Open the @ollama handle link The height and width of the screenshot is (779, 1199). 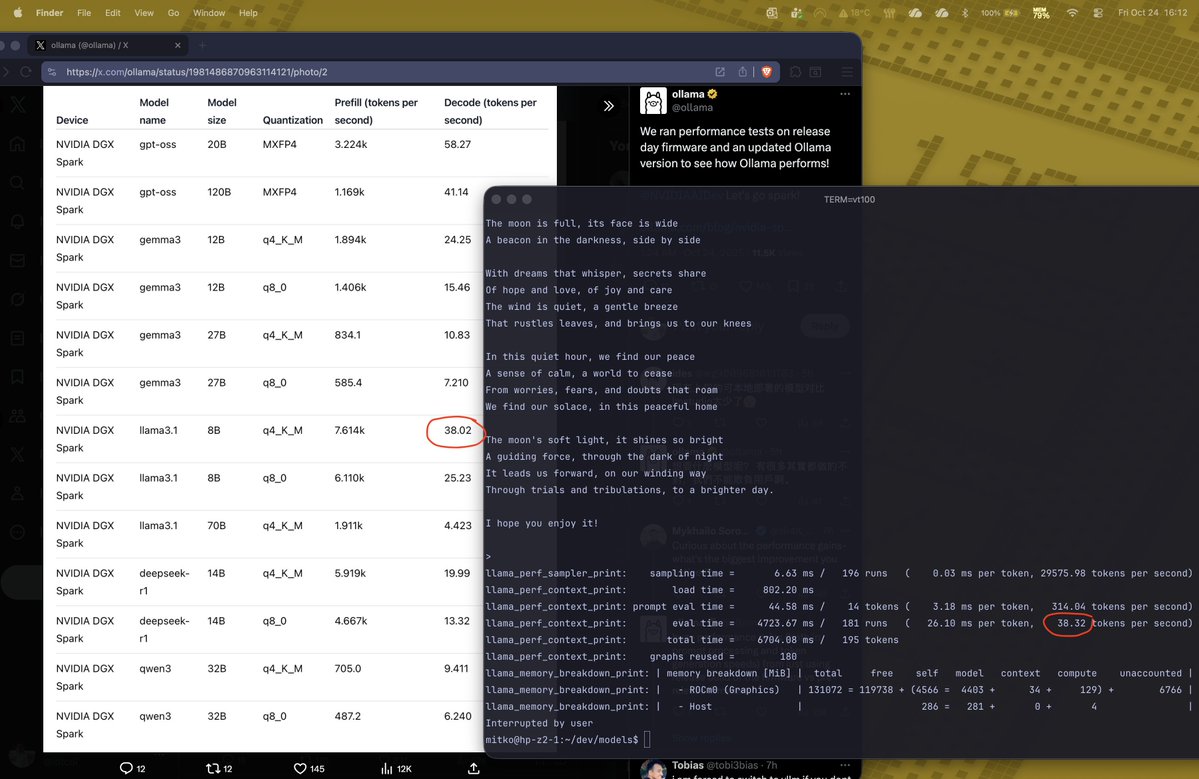coord(692,108)
